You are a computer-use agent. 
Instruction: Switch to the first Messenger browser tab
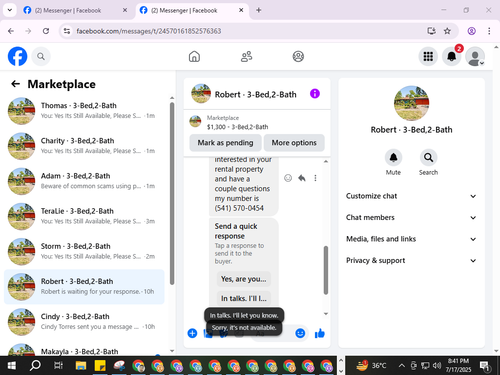pos(75,10)
